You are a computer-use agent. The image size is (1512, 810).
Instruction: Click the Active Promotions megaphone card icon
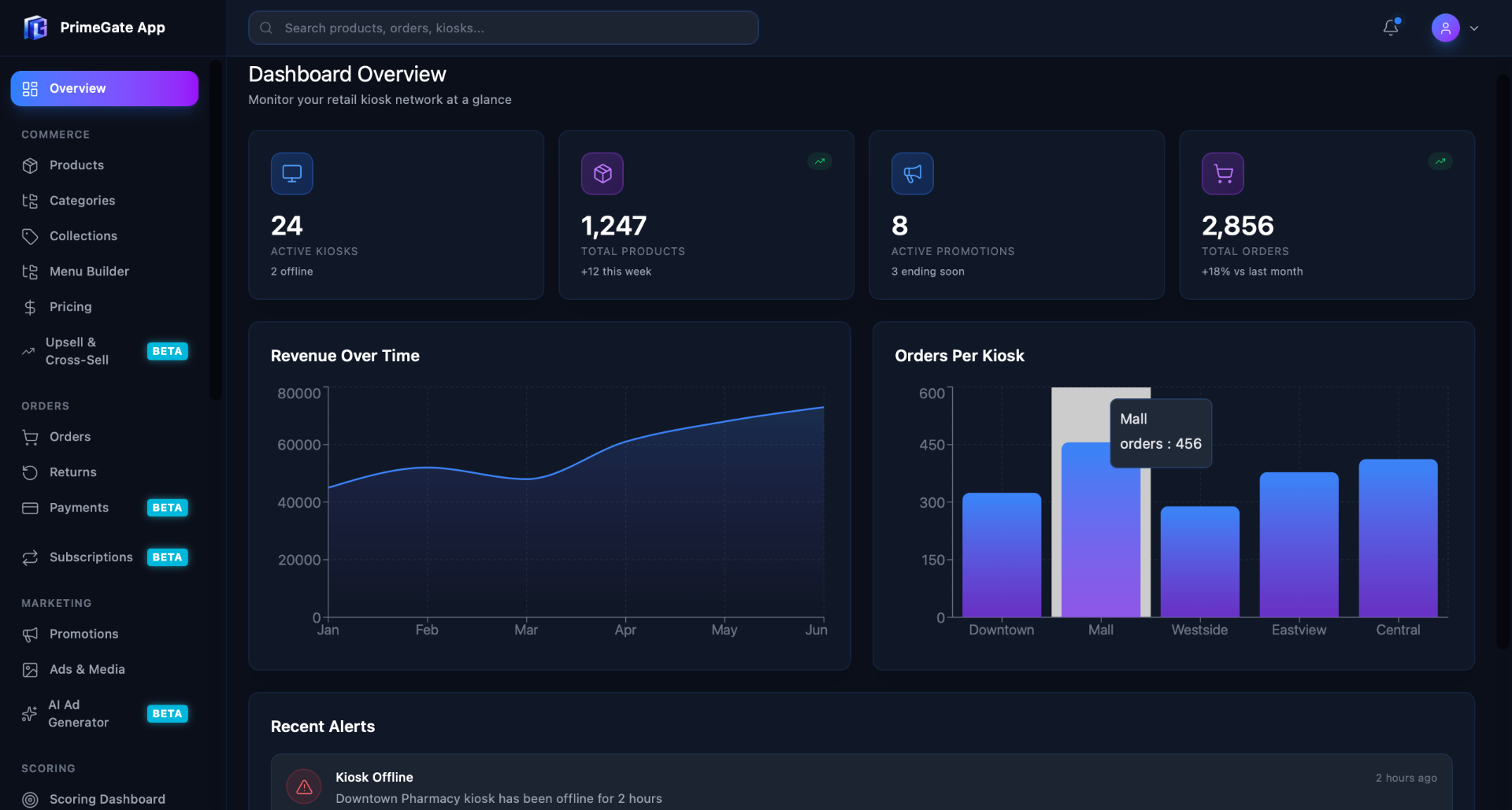[913, 173]
